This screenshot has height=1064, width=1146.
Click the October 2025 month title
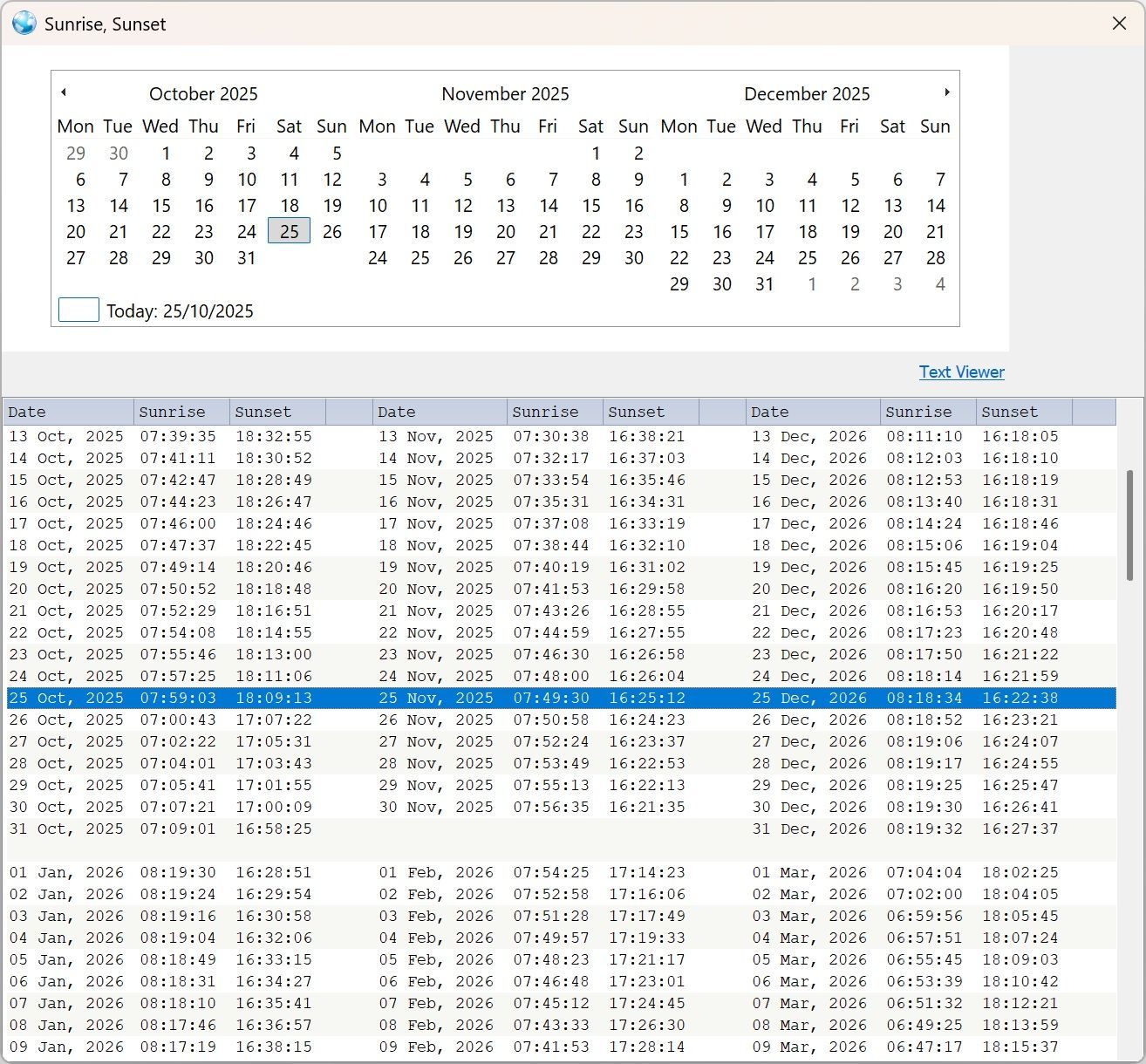pos(203,94)
